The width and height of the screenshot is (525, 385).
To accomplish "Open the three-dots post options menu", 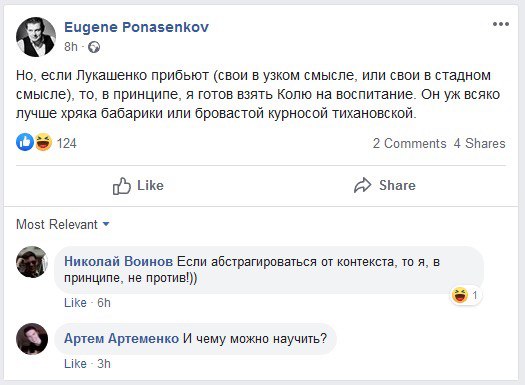I will [x=501, y=24].
